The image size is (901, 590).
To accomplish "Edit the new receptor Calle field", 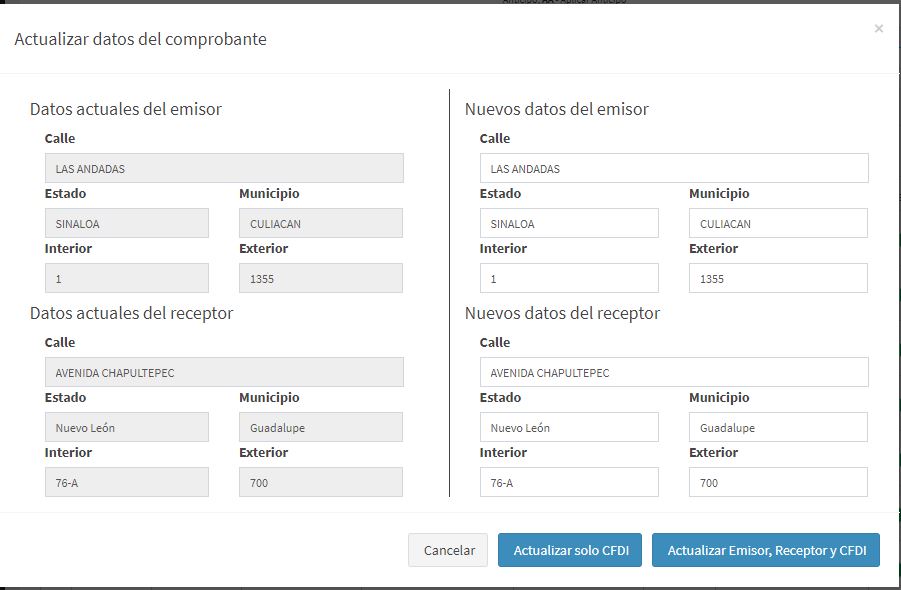I will [673, 372].
